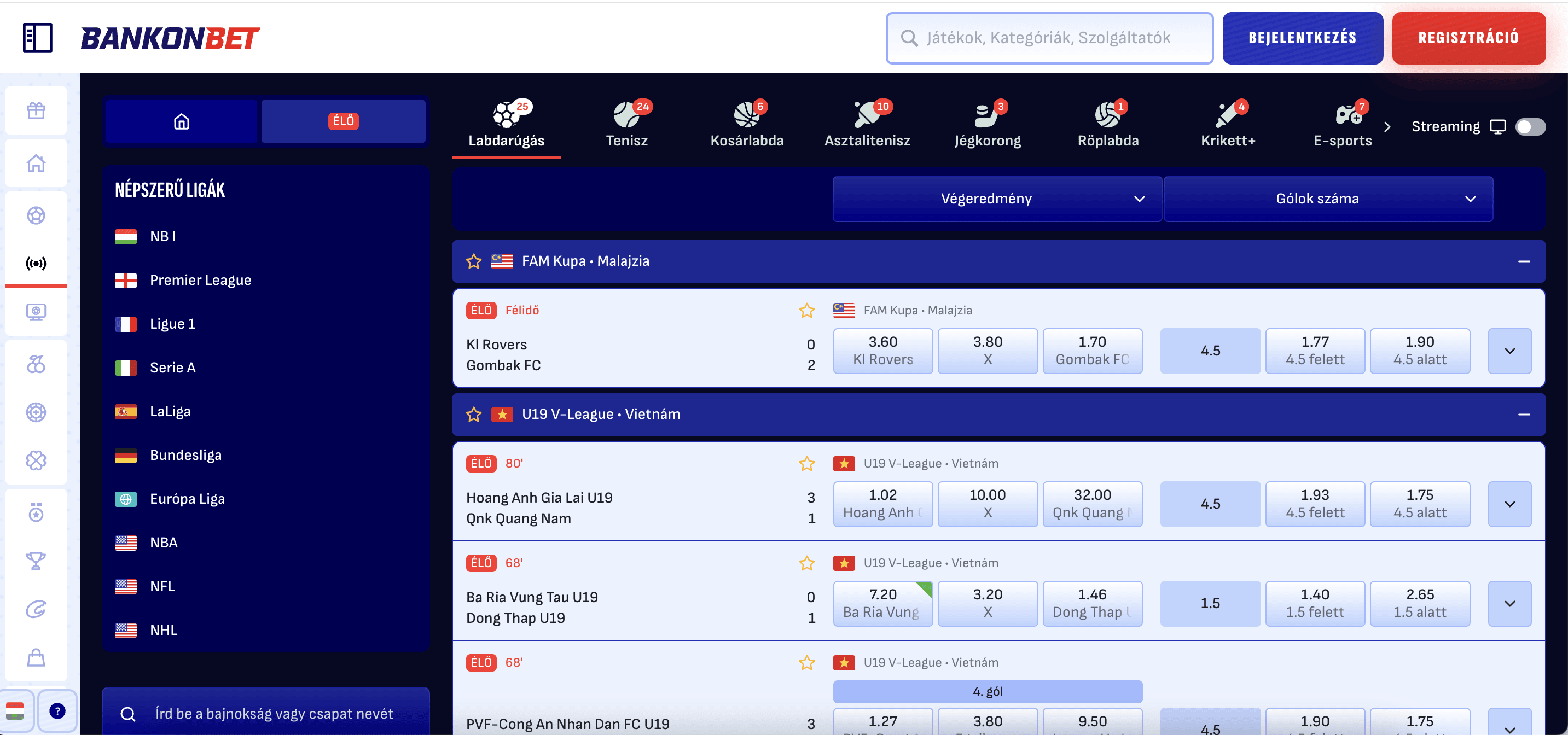
Task: Favorite the FAM Kupa league header star
Action: coord(474,261)
